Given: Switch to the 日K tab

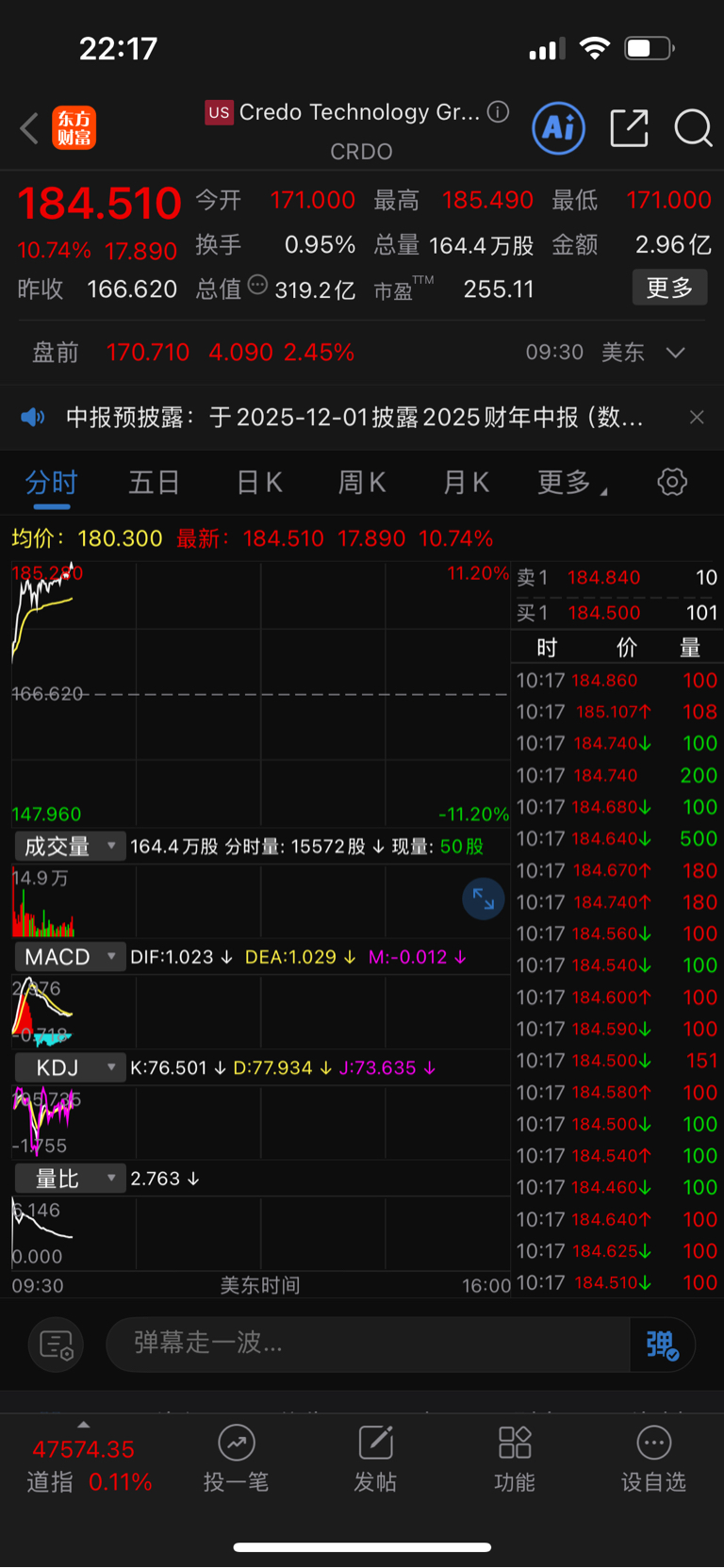Looking at the screenshot, I should point(259,483).
